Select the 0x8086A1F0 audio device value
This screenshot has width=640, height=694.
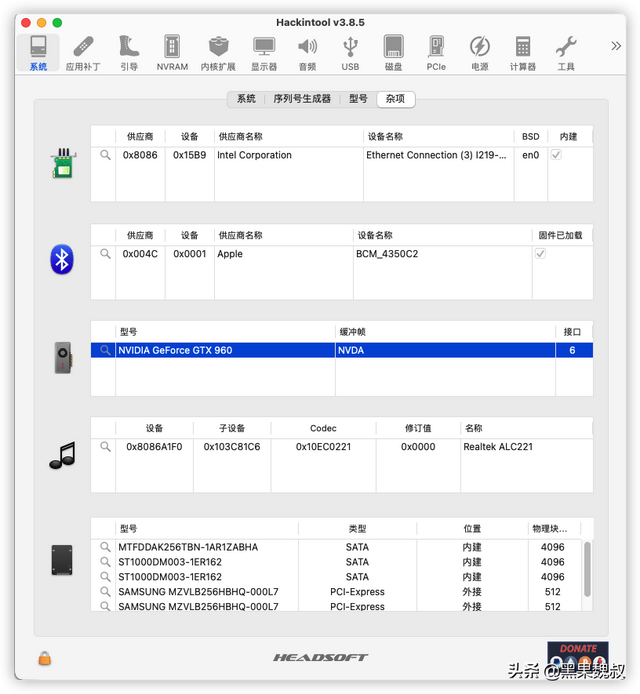154,447
